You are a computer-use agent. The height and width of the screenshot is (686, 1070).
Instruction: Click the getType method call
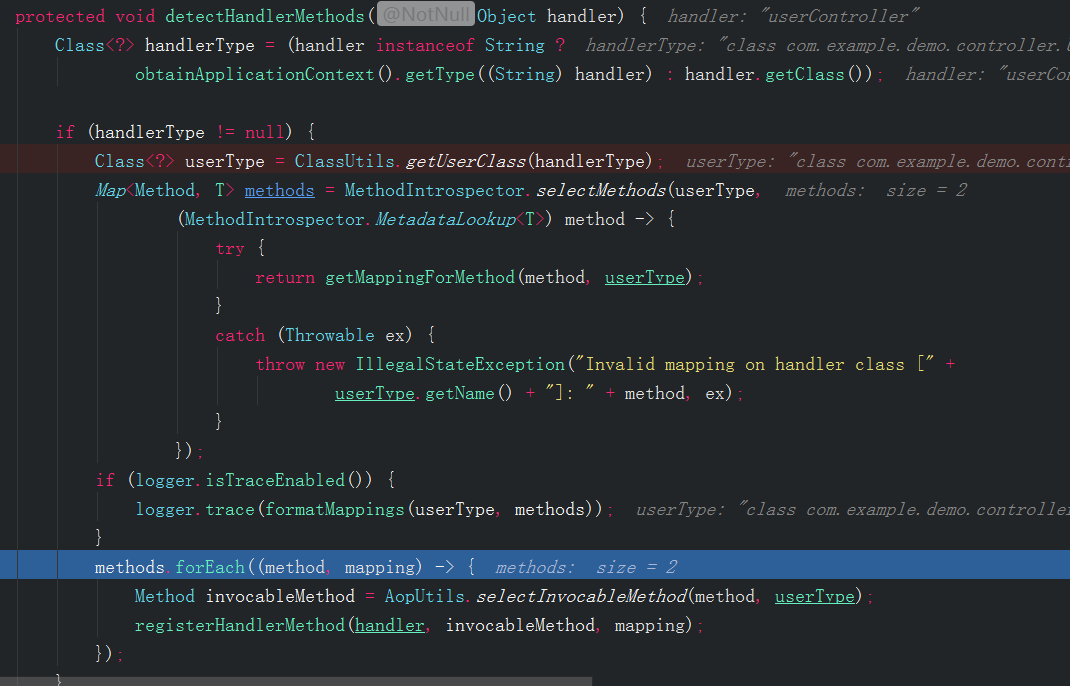(439, 74)
